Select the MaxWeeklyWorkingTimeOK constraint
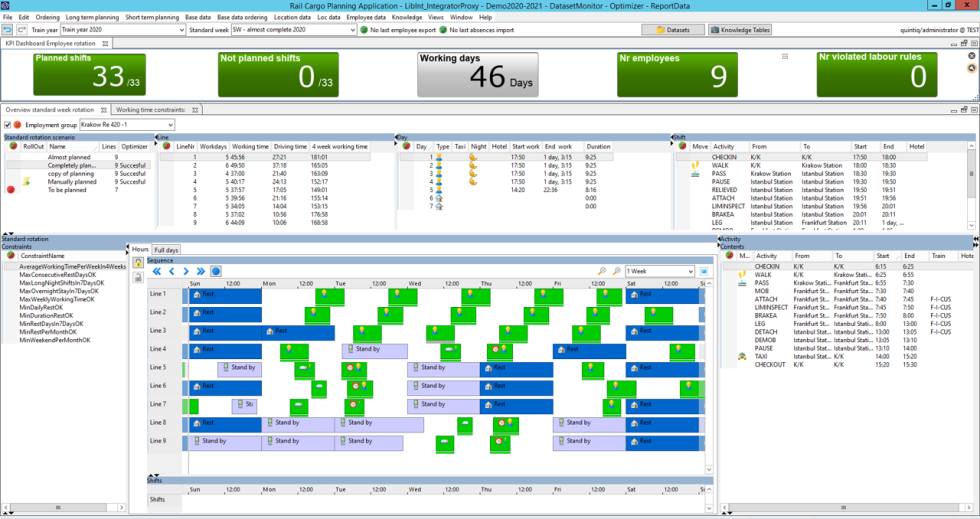980x519 pixels. point(57,300)
